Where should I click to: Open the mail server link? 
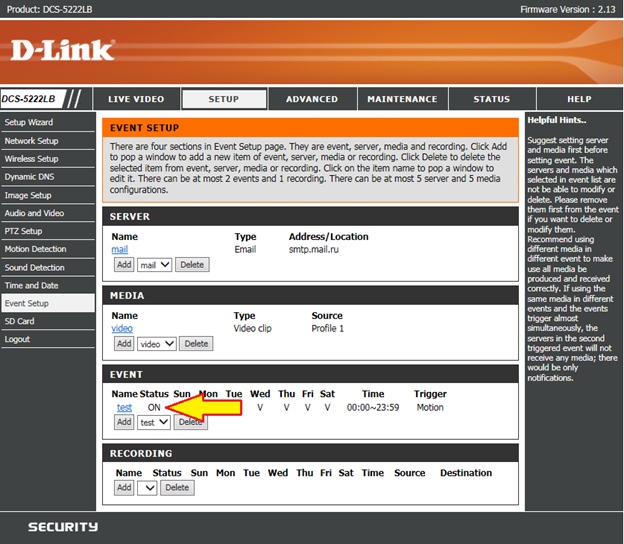[119, 250]
